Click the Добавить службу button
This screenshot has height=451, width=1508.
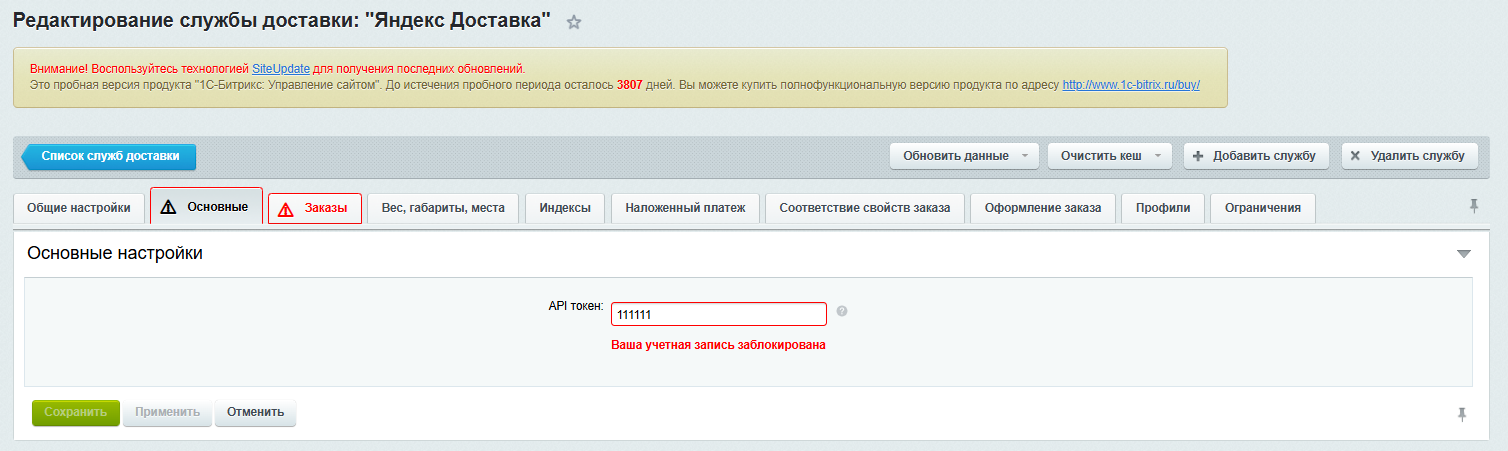(1257, 156)
